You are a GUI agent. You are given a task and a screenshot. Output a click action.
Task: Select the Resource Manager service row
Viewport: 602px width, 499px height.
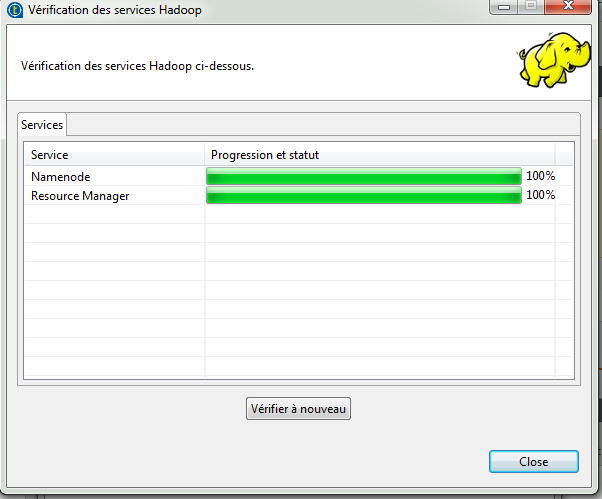pos(299,195)
